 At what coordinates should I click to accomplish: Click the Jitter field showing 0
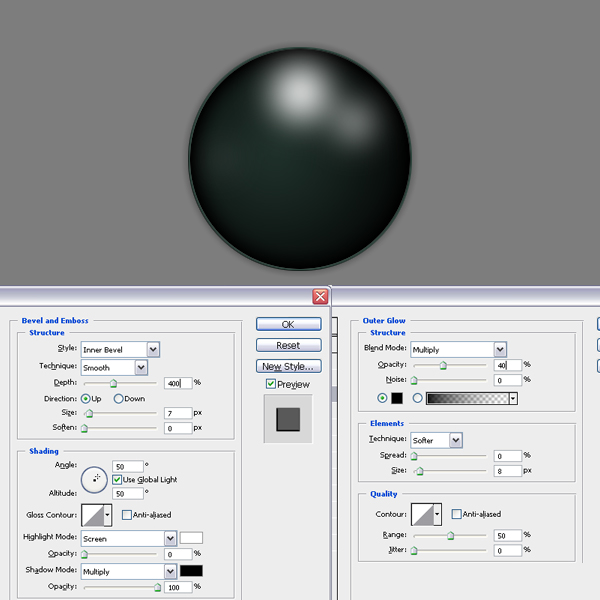point(508,551)
